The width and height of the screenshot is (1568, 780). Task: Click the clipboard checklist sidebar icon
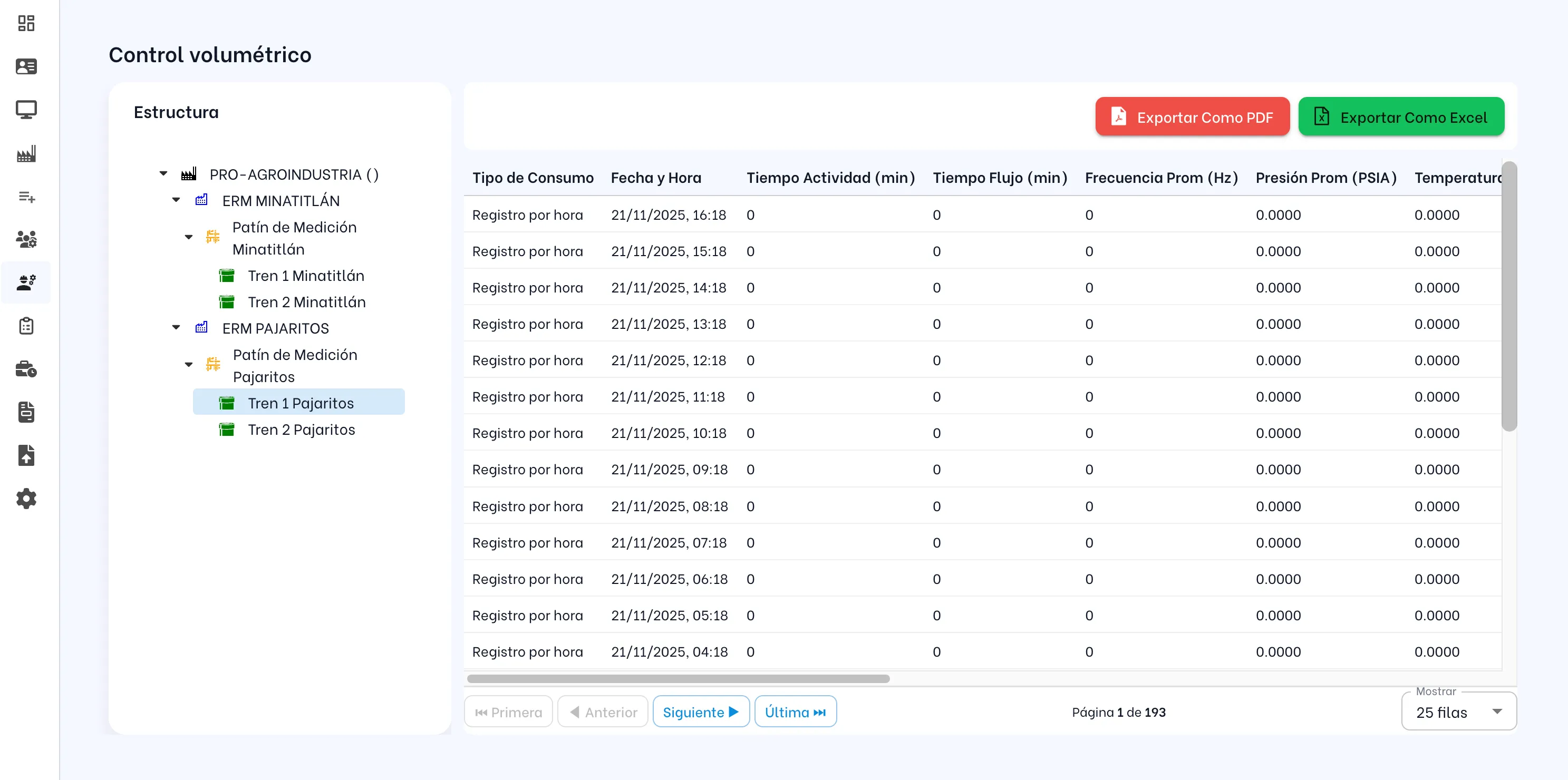point(26,326)
